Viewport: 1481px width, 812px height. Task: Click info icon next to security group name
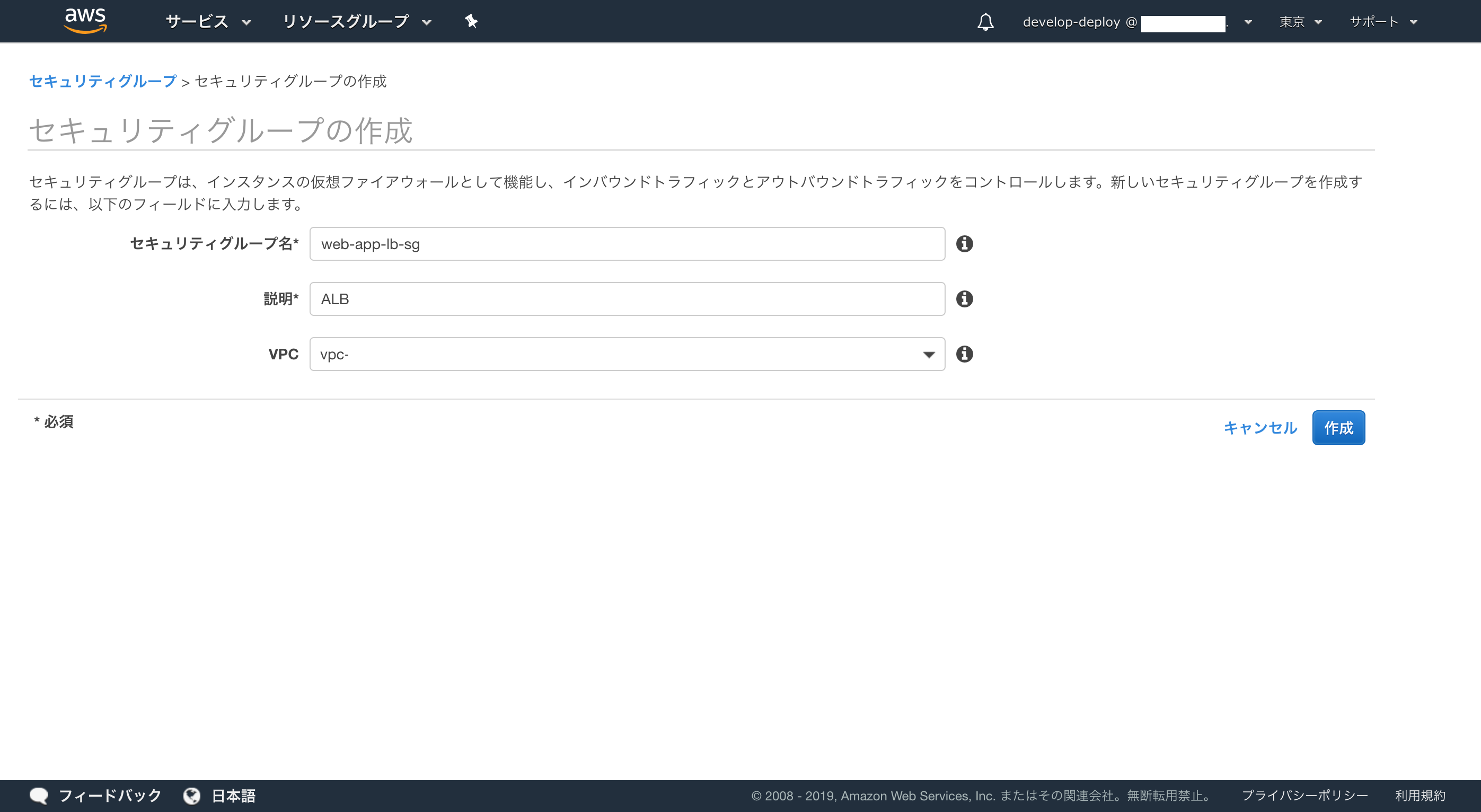tap(964, 244)
